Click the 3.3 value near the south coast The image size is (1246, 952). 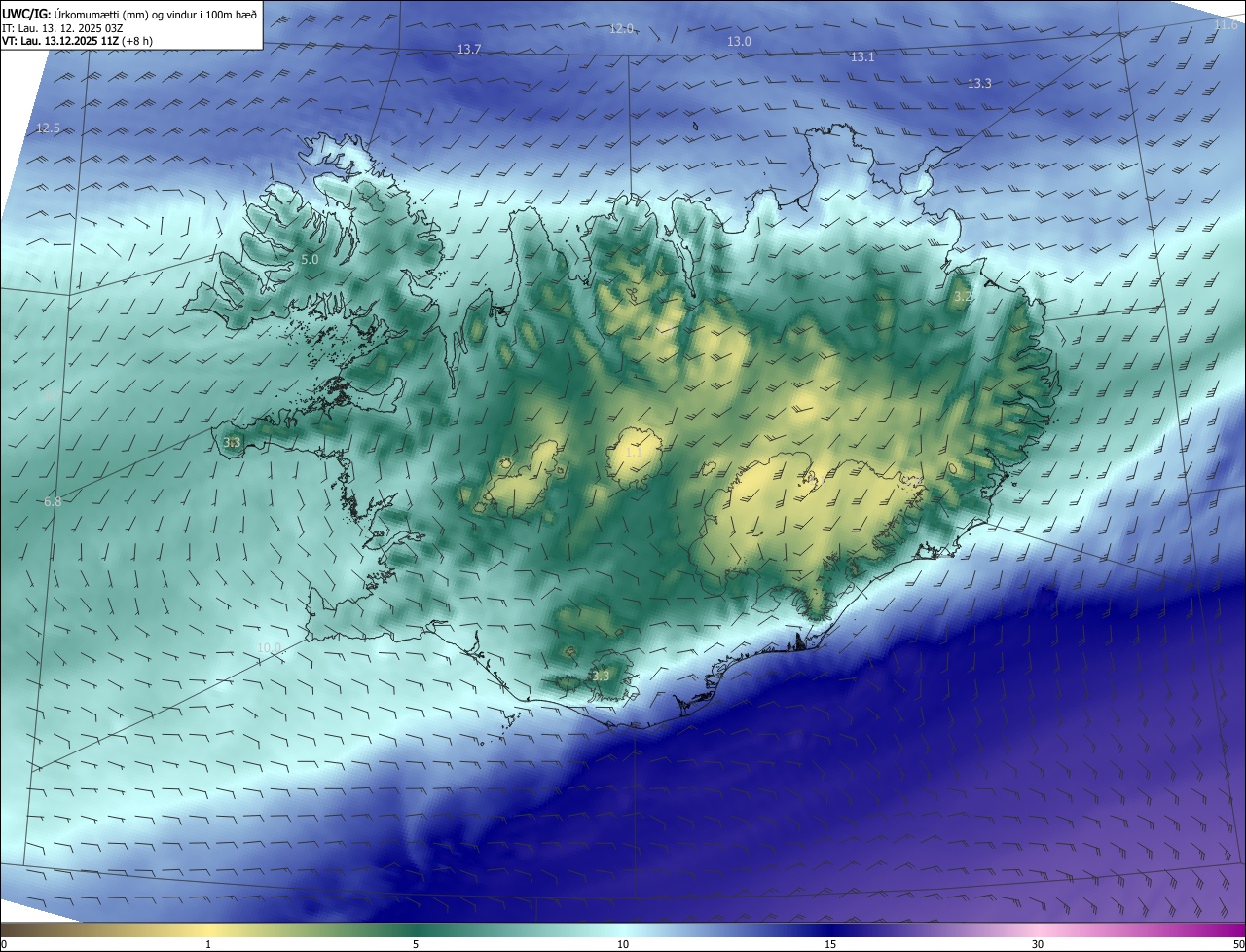point(601,676)
